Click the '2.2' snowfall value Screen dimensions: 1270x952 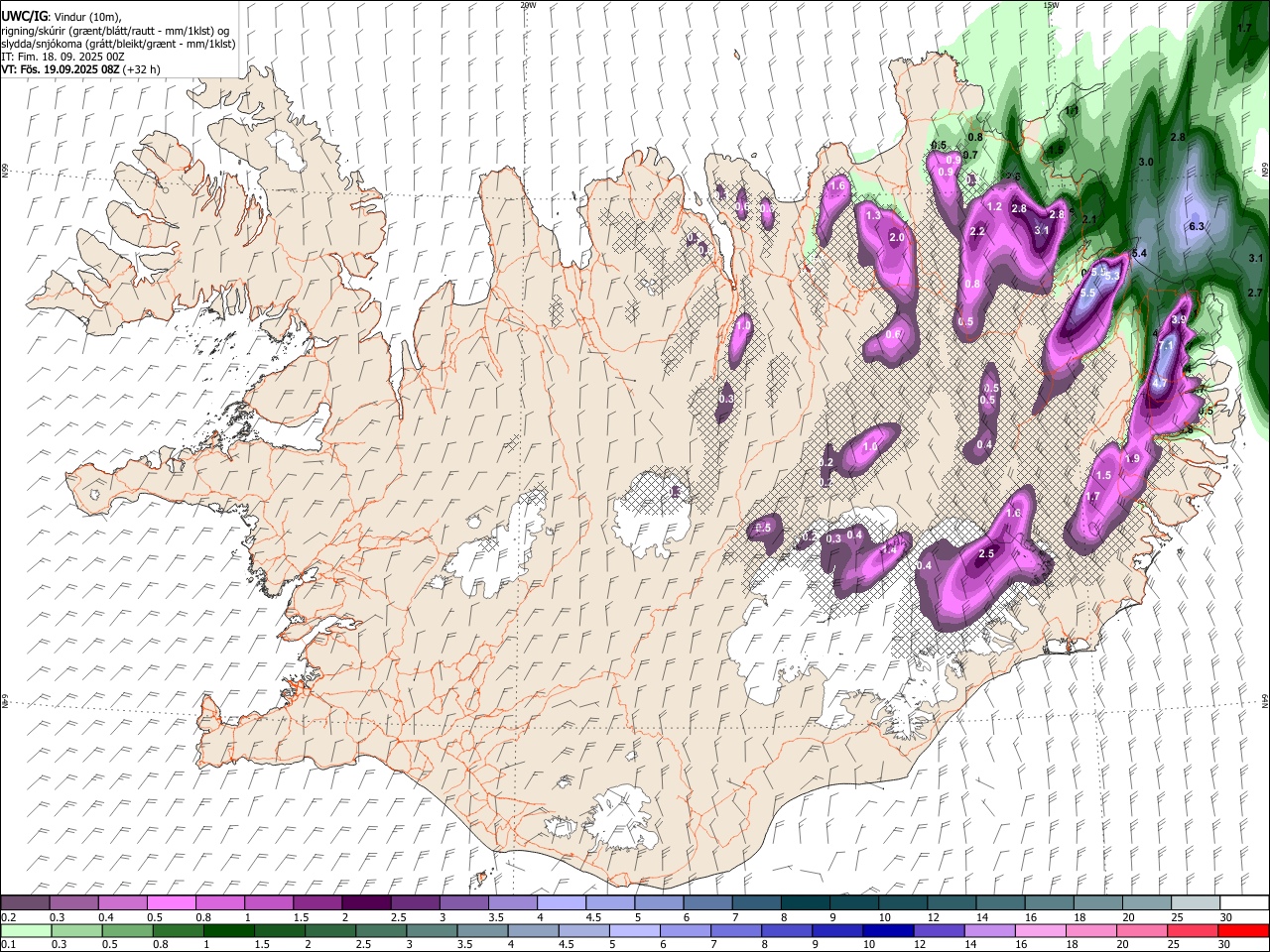pyautogui.click(x=977, y=232)
